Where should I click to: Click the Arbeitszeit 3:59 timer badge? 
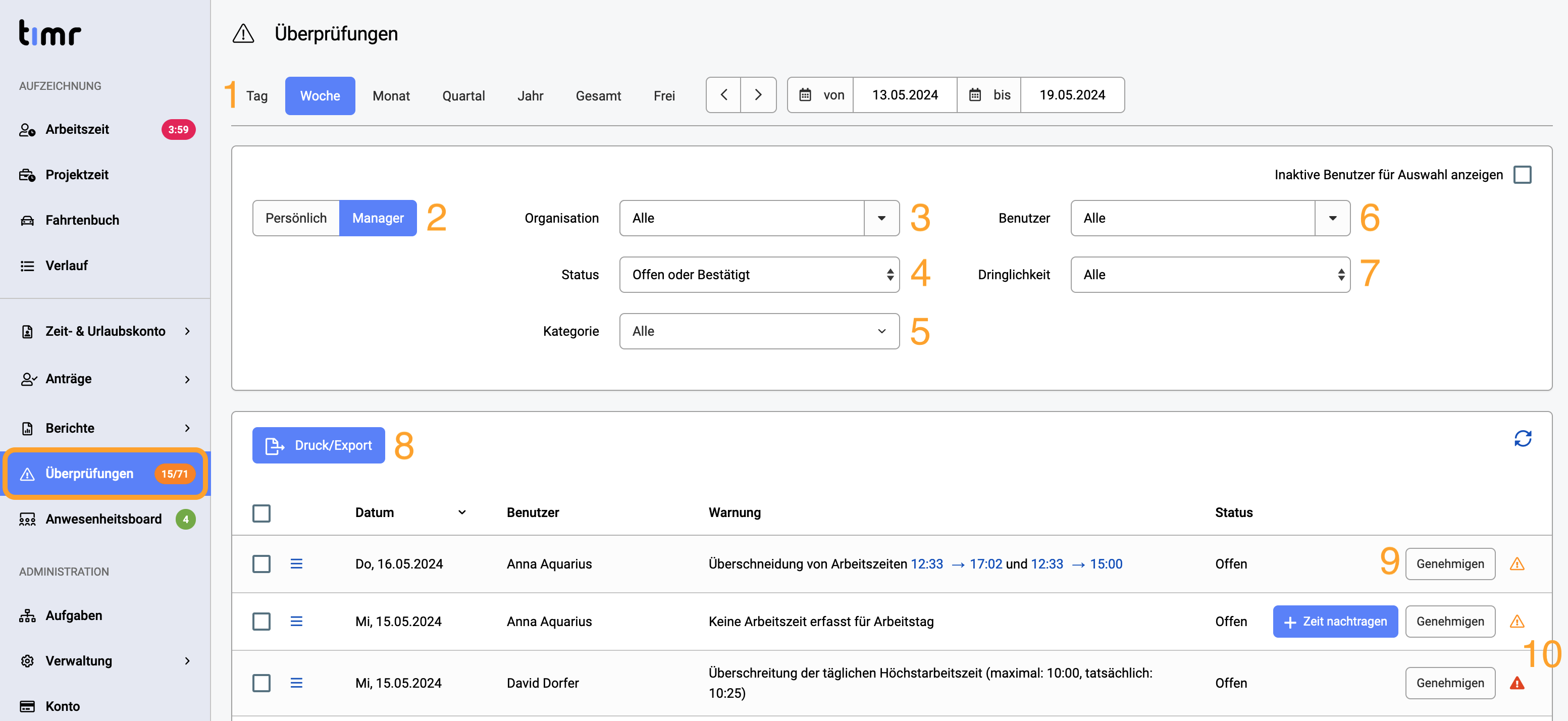[178, 130]
